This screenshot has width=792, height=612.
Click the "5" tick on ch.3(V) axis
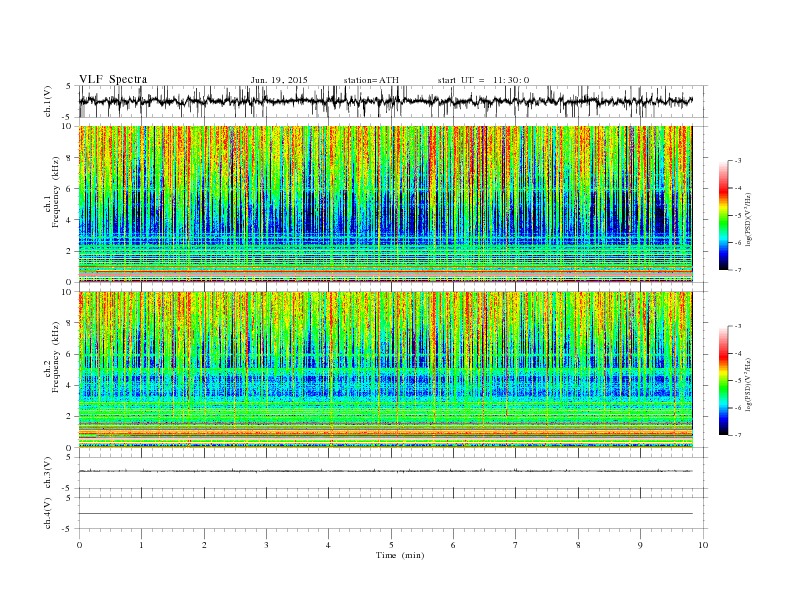pos(69,457)
